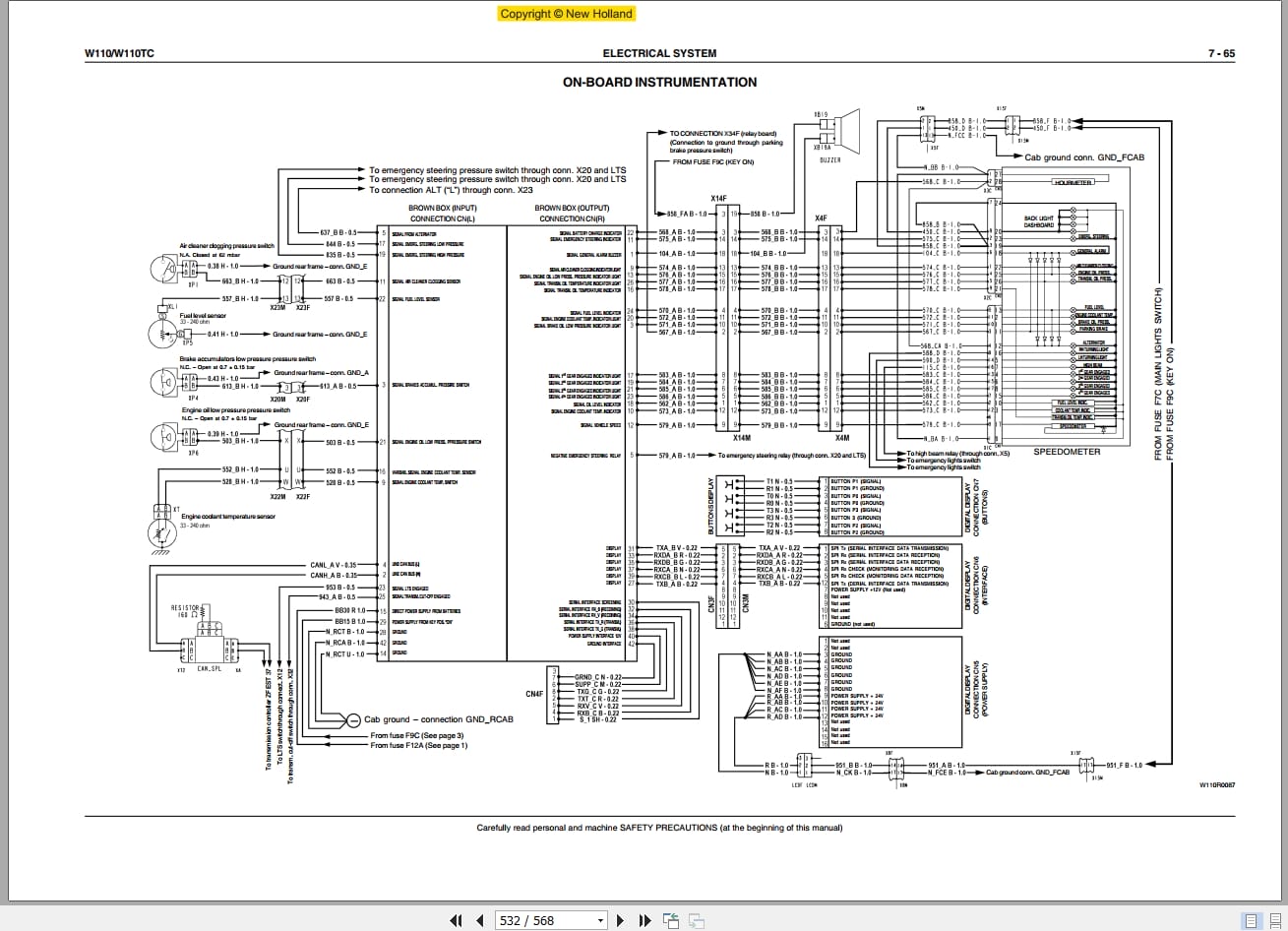Click the 'BACK LIGHT DASHBOARD' label
This screenshot has height=931, width=1288.
[1038, 222]
